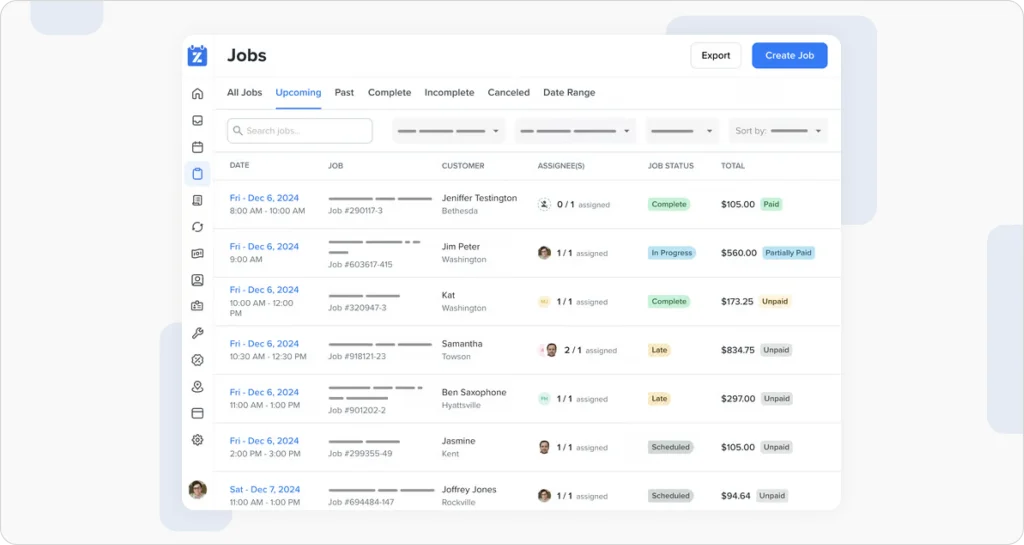Click the unassigned person icon on the Jeniffer Testington row
This screenshot has width=1024, height=545.
tap(544, 204)
